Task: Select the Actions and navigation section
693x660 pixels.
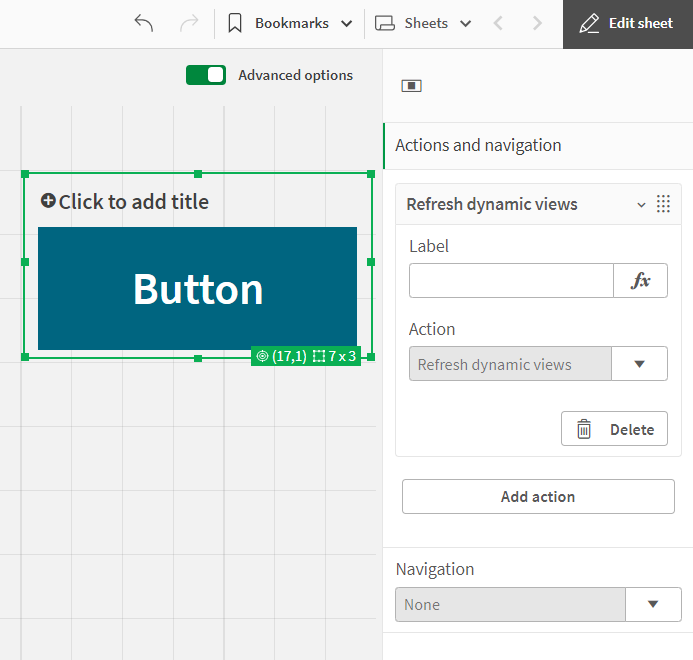Action: click(x=478, y=145)
